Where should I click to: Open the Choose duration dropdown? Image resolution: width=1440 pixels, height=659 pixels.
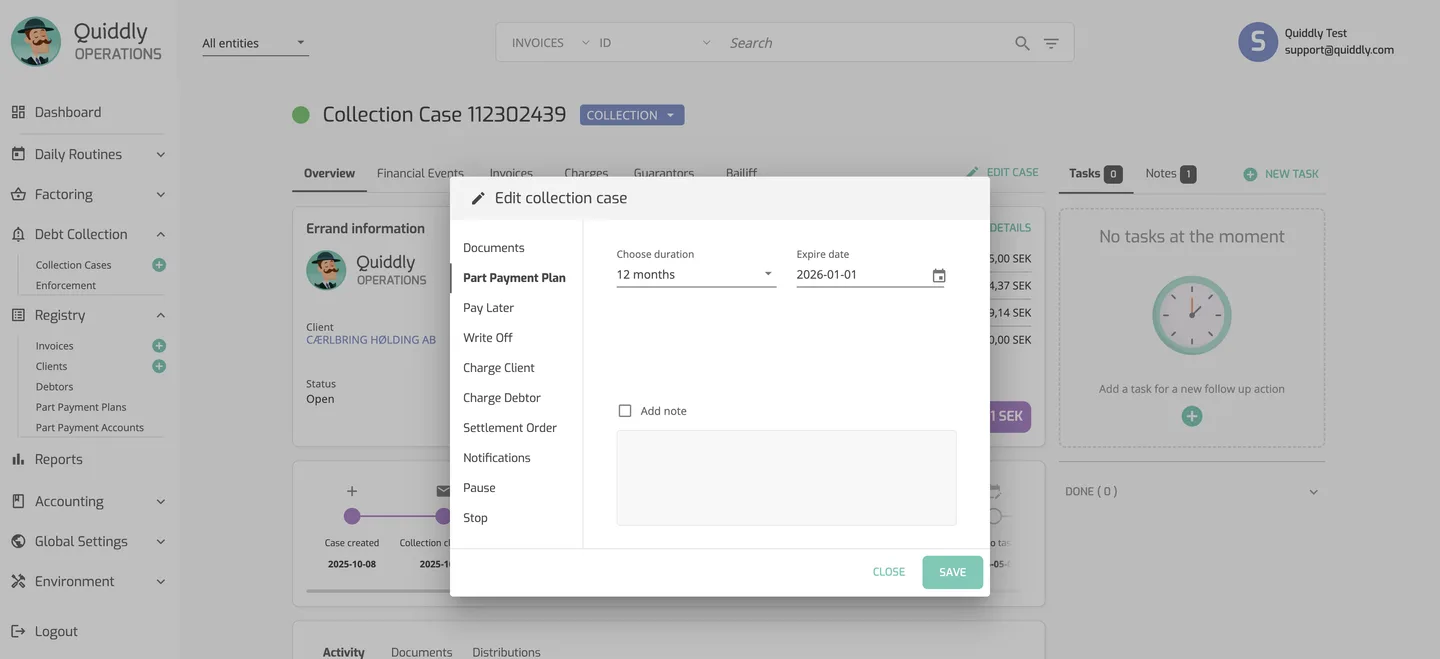pyautogui.click(x=696, y=275)
